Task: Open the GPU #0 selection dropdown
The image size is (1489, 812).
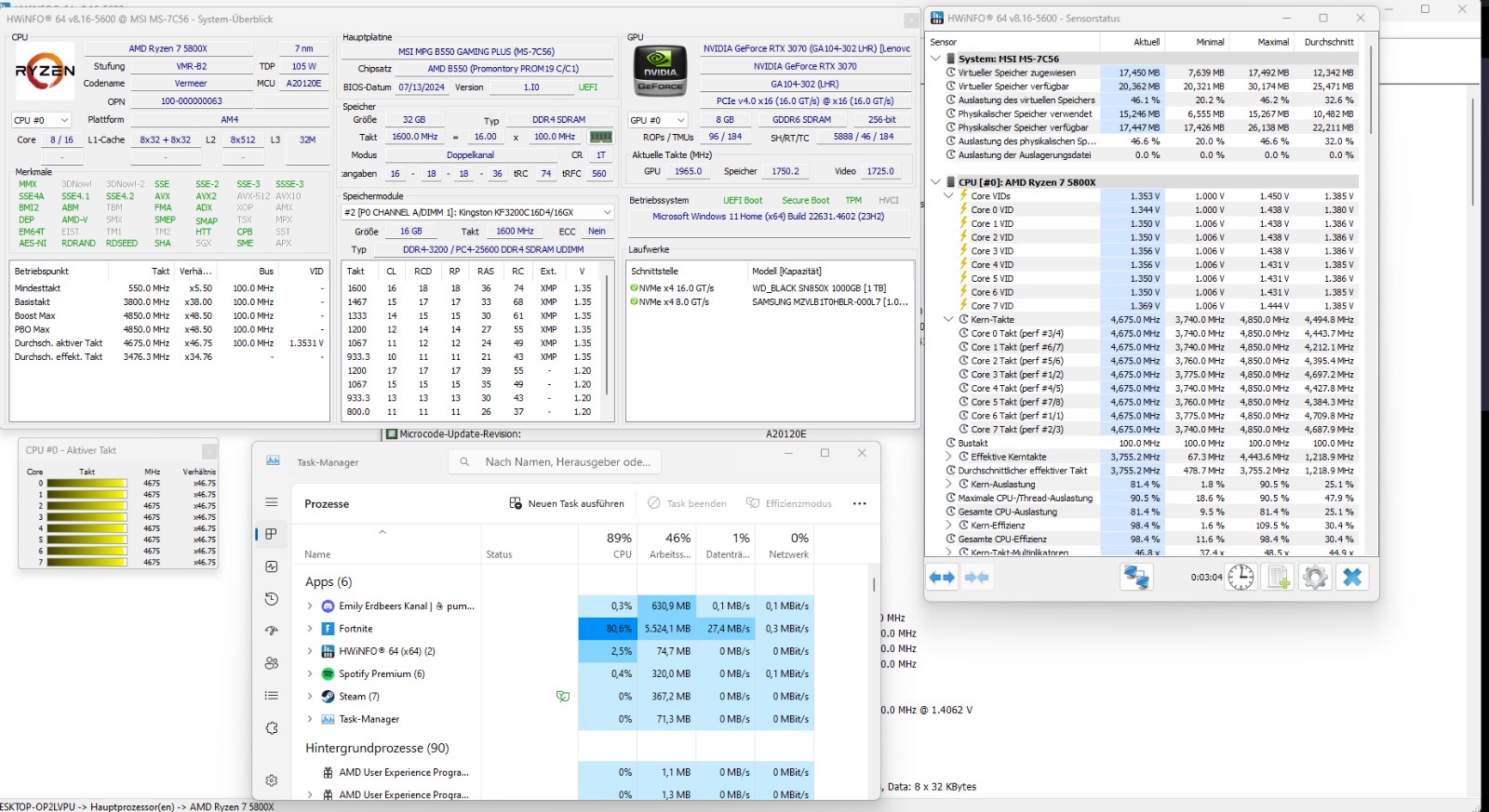Action: pyautogui.click(x=658, y=120)
